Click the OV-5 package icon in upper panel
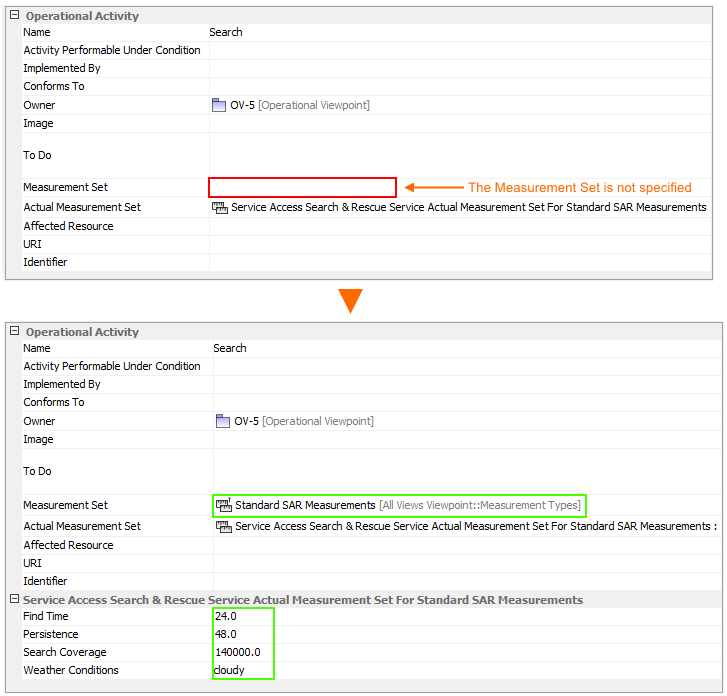727x696 pixels. (220, 105)
